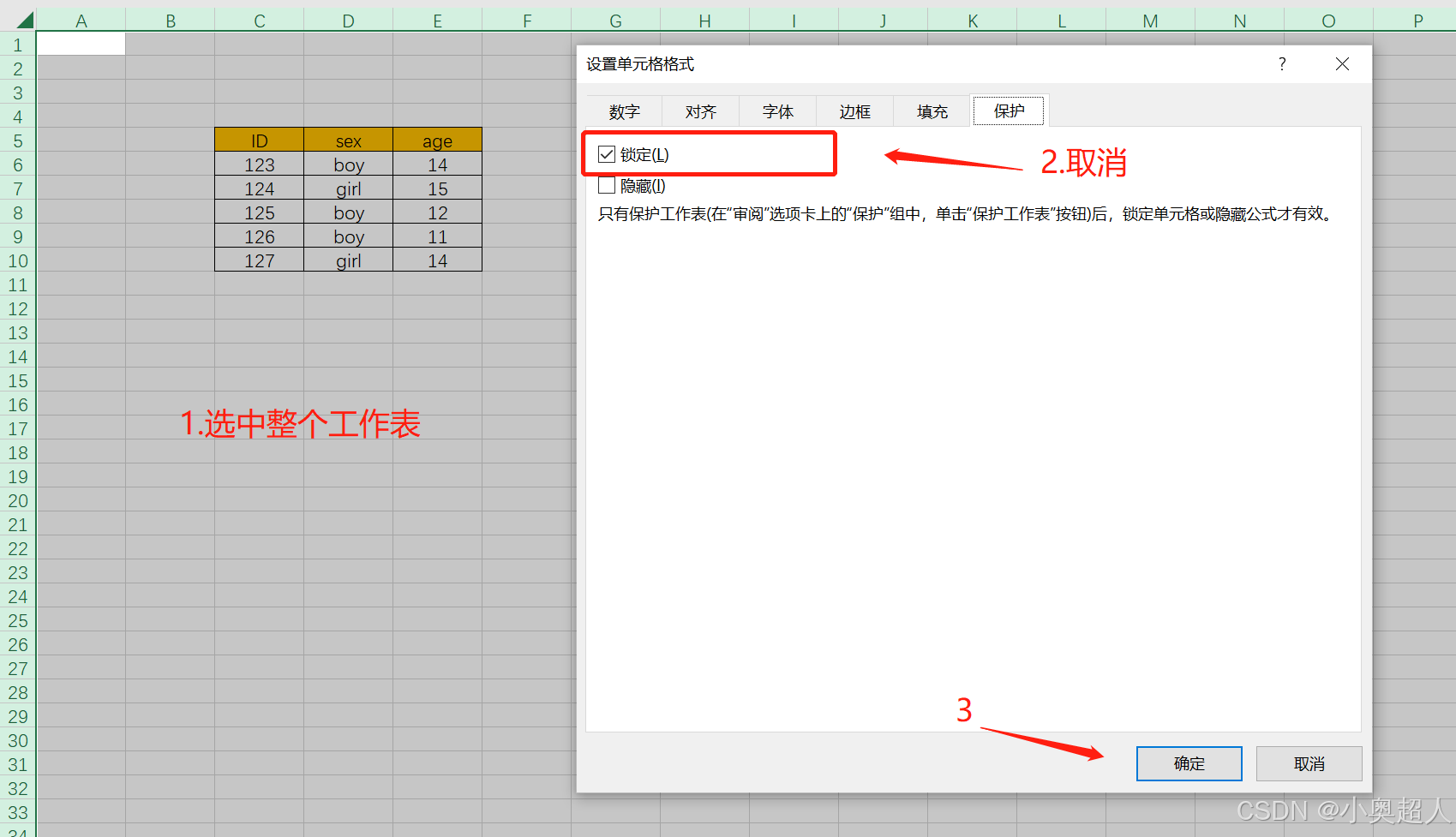Open the 对齐 tab
This screenshot has width=1456, height=837.
point(701,111)
